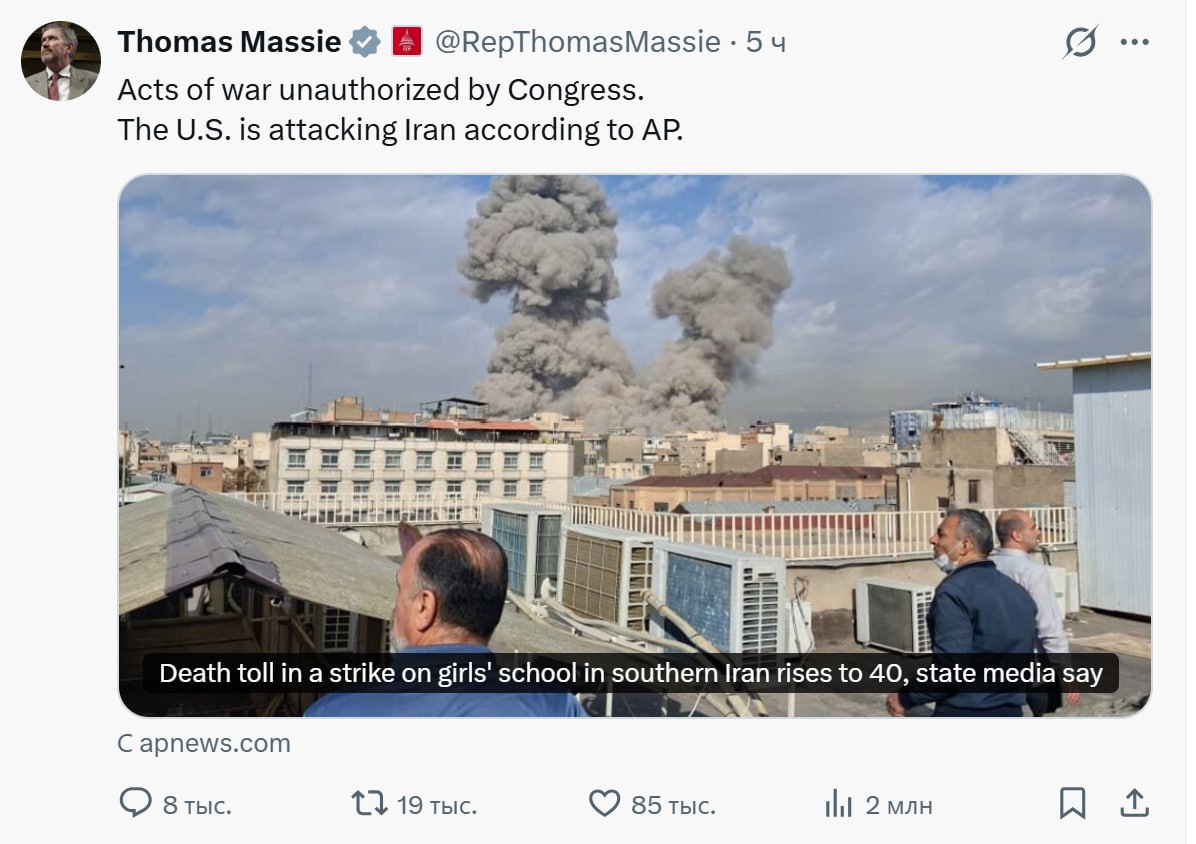Image resolution: width=1196 pixels, height=844 pixels.
Task: Click the repost arrows icon
Action: (x=369, y=803)
